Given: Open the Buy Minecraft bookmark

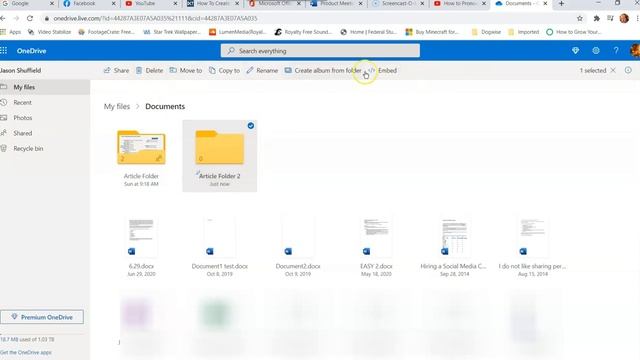Looking at the screenshot, I should click(x=432, y=32).
